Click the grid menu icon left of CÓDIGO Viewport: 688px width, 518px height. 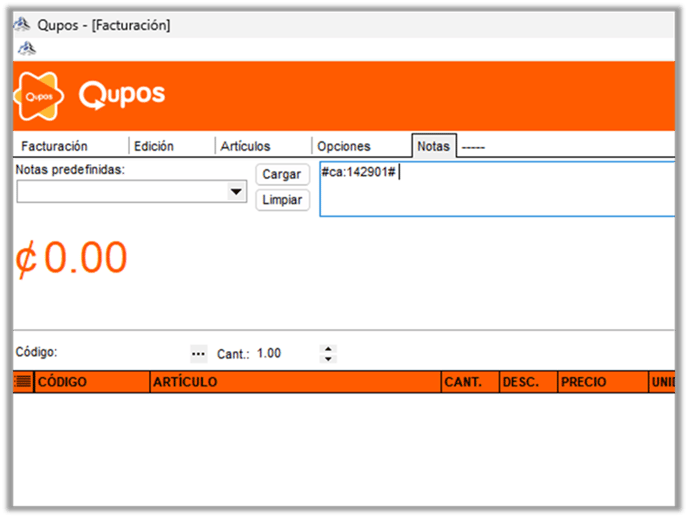23,382
